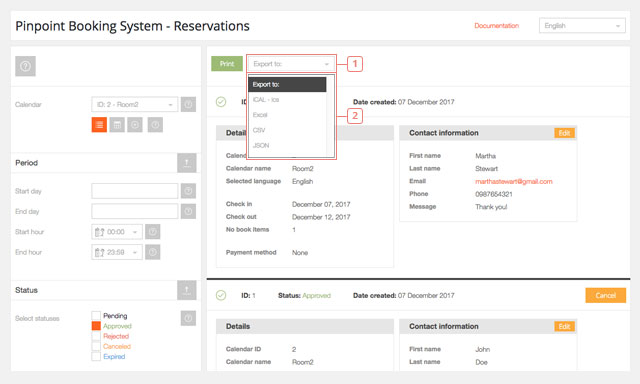Click the 'Status' section title
Image resolution: width=640 pixels, height=384 pixels.
[27, 290]
